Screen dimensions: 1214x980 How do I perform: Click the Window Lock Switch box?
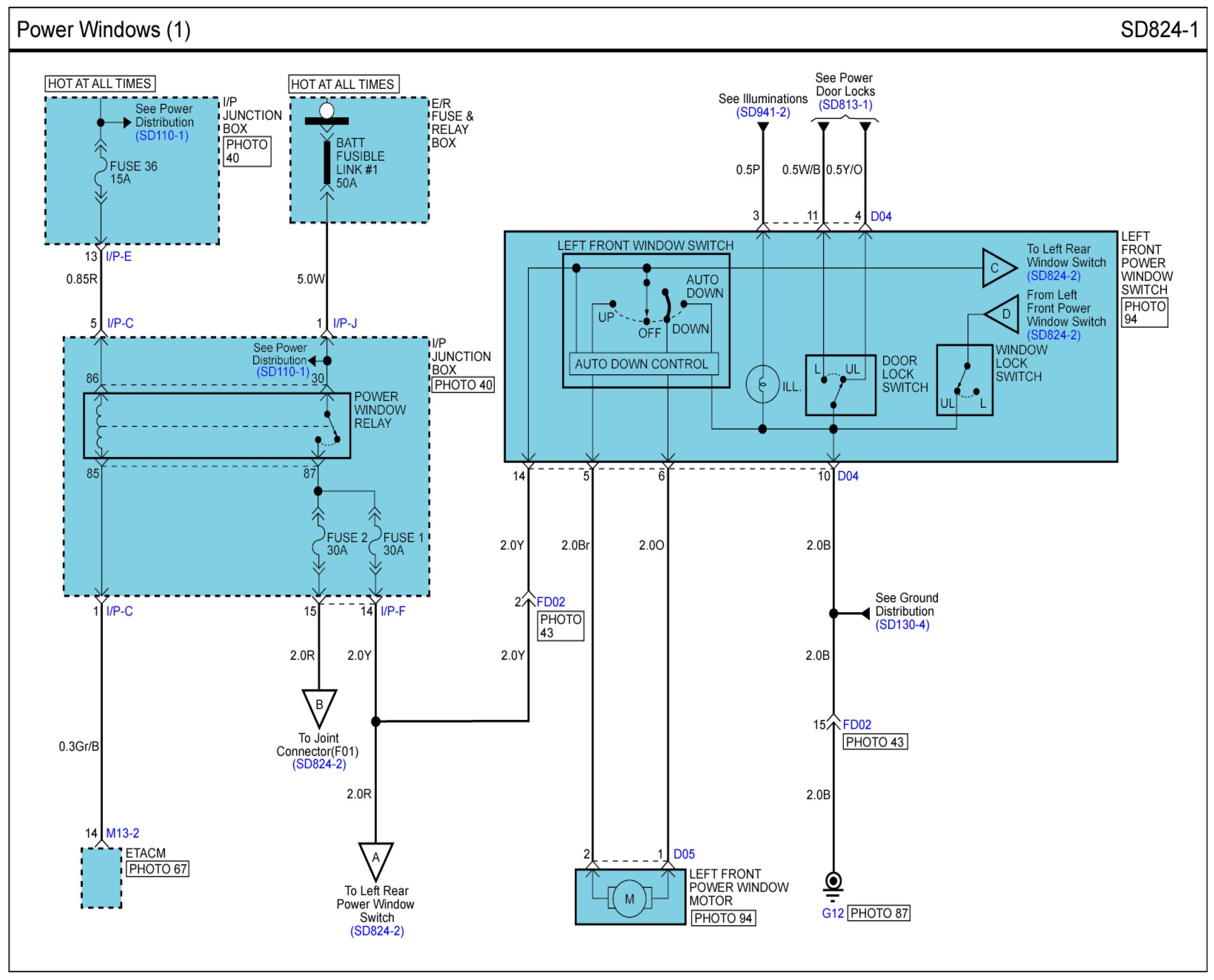click(964, 380)
